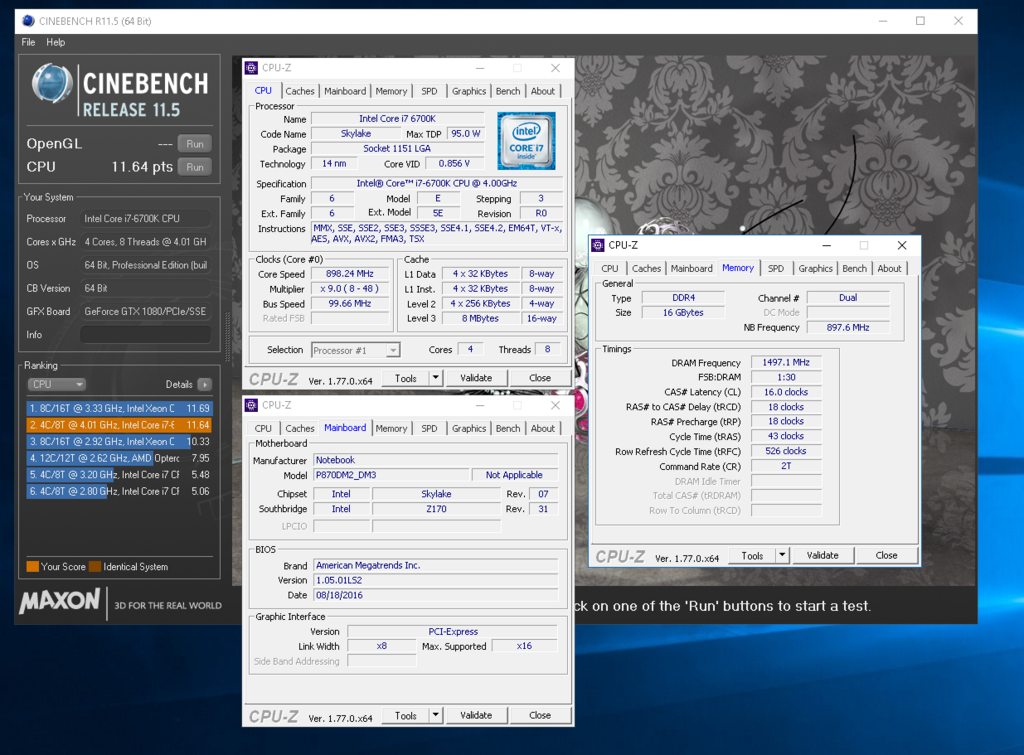Select Graphics tab in Mainboard CPU-Z window
Image resolution: width=1024 pixels, height=755 pixels.
pyautogui.click(x=469, y=428)
